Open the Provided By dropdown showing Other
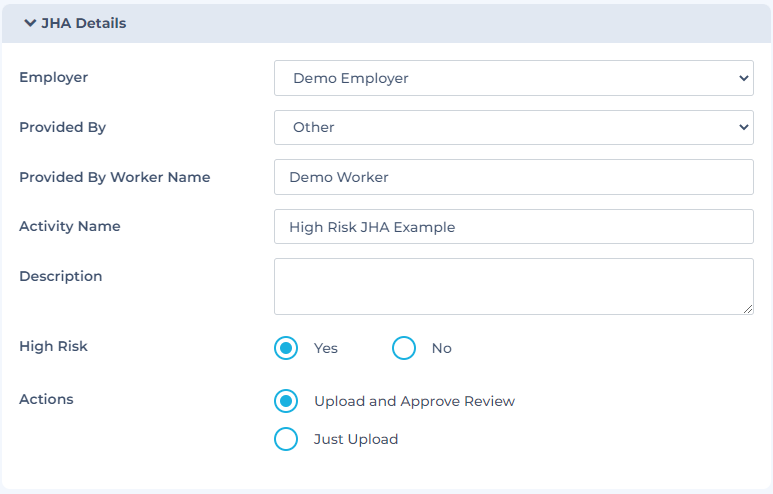 514,127
